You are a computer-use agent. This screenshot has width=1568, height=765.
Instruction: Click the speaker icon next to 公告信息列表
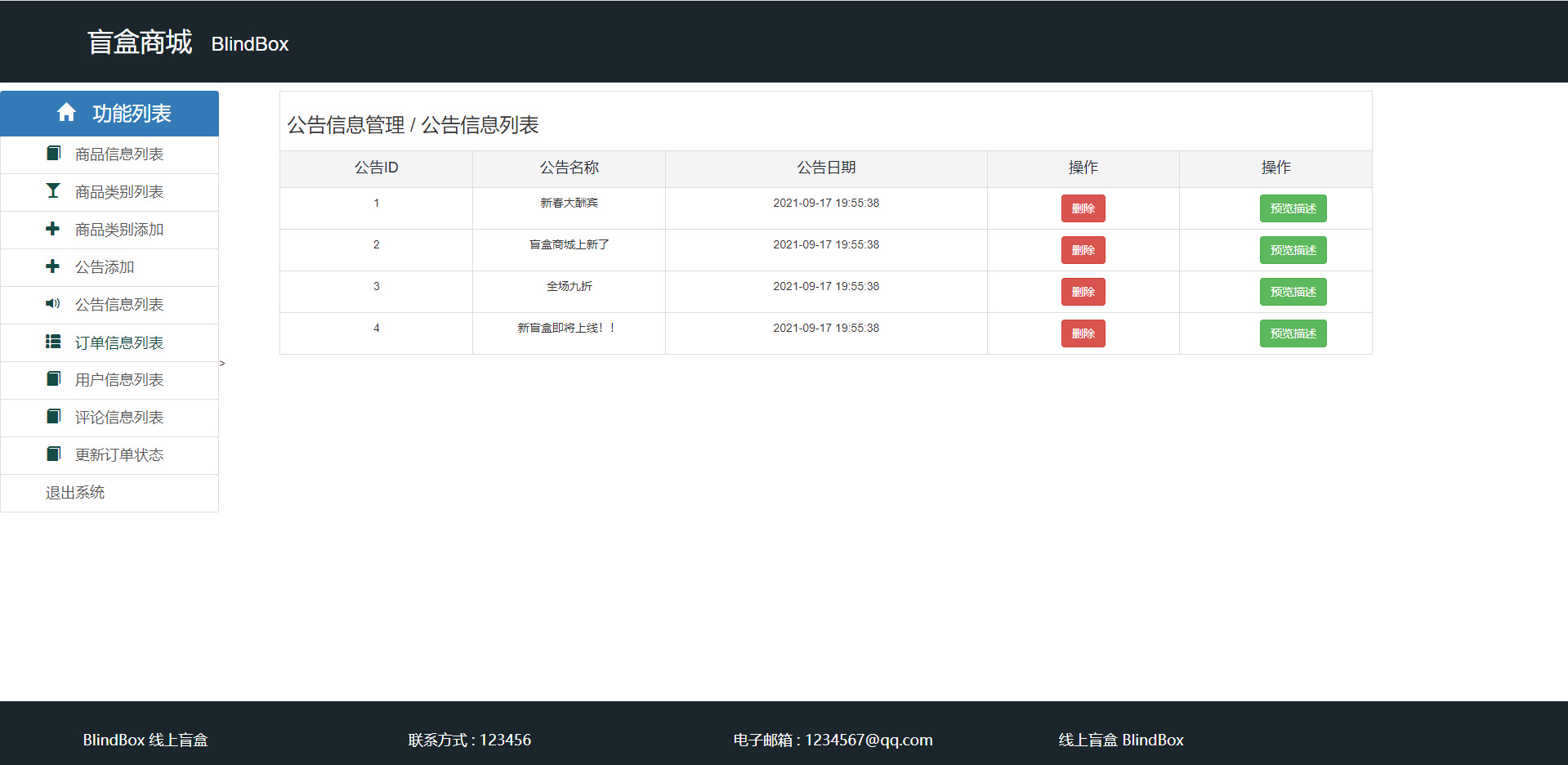53,303
